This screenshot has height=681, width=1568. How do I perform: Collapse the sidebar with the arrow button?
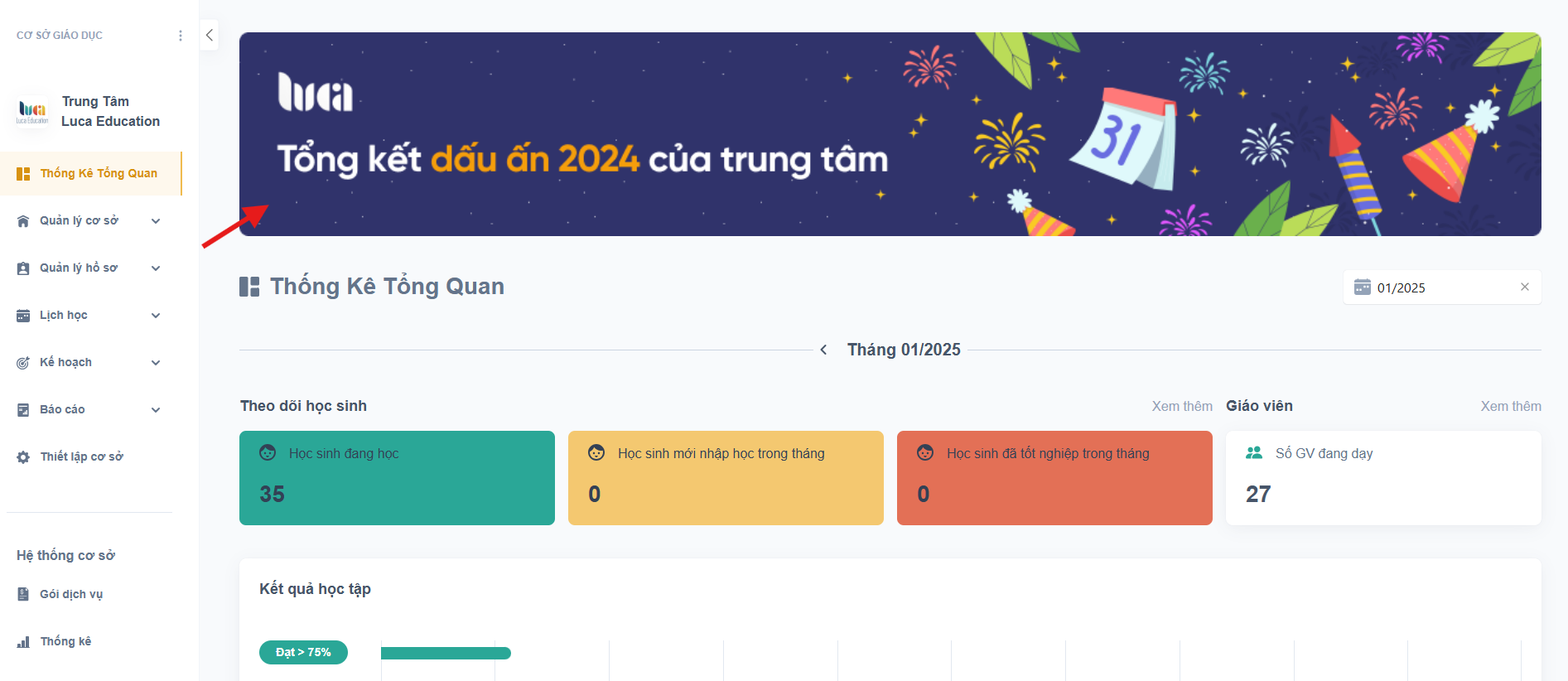coord(210,35)
